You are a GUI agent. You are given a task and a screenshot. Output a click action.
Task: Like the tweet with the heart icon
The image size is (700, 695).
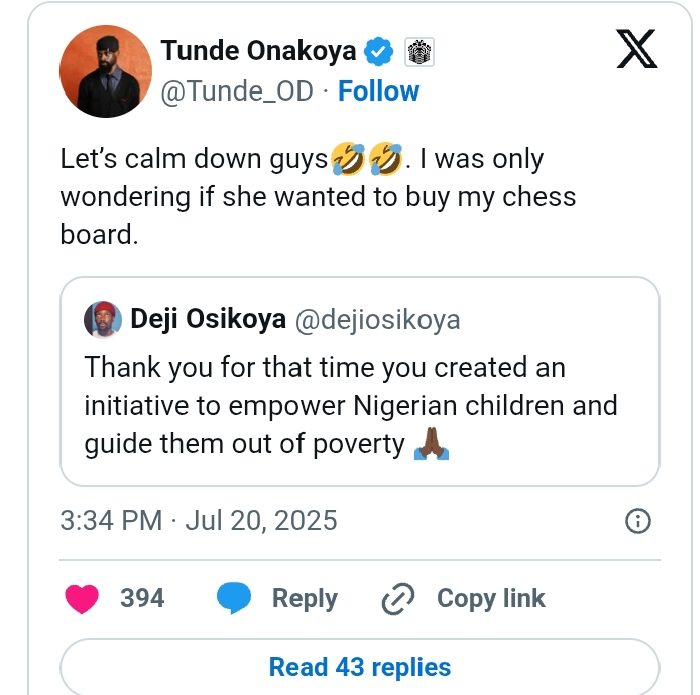coord(82,599)
